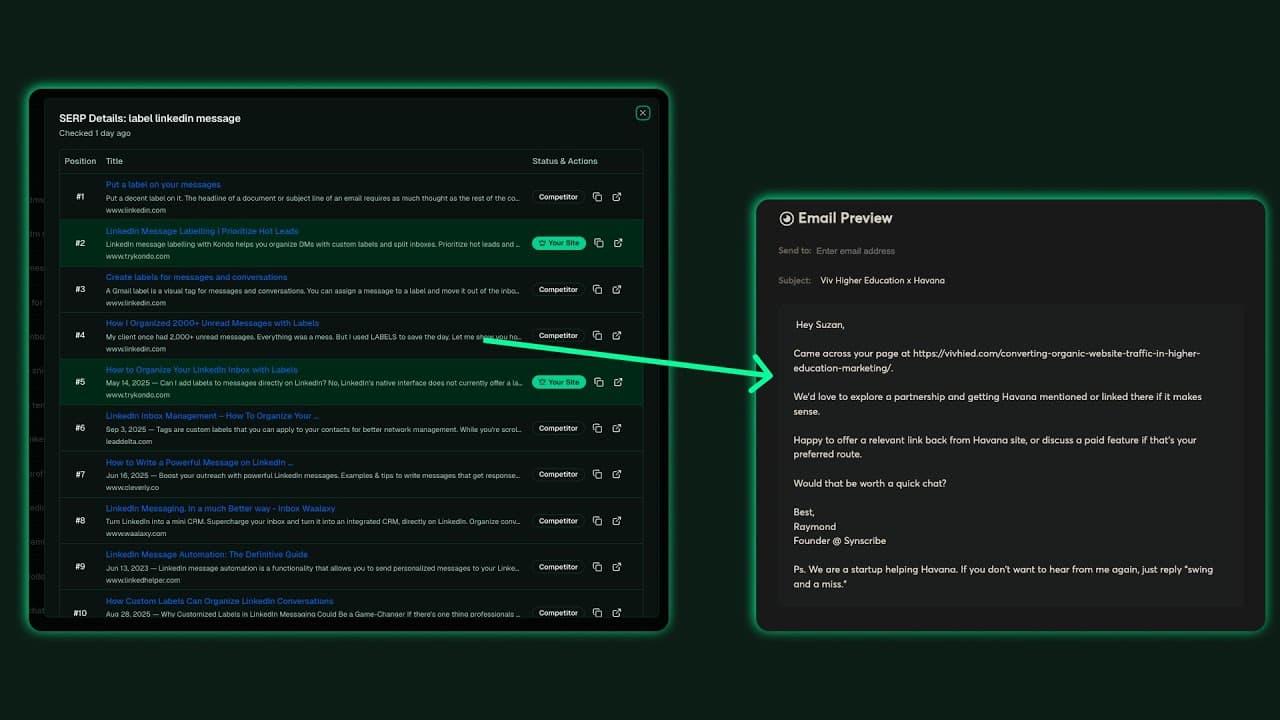The image size is (1280, 720).
Task: Open result #4 with the external link icon
Action: [x=617, y=336]
